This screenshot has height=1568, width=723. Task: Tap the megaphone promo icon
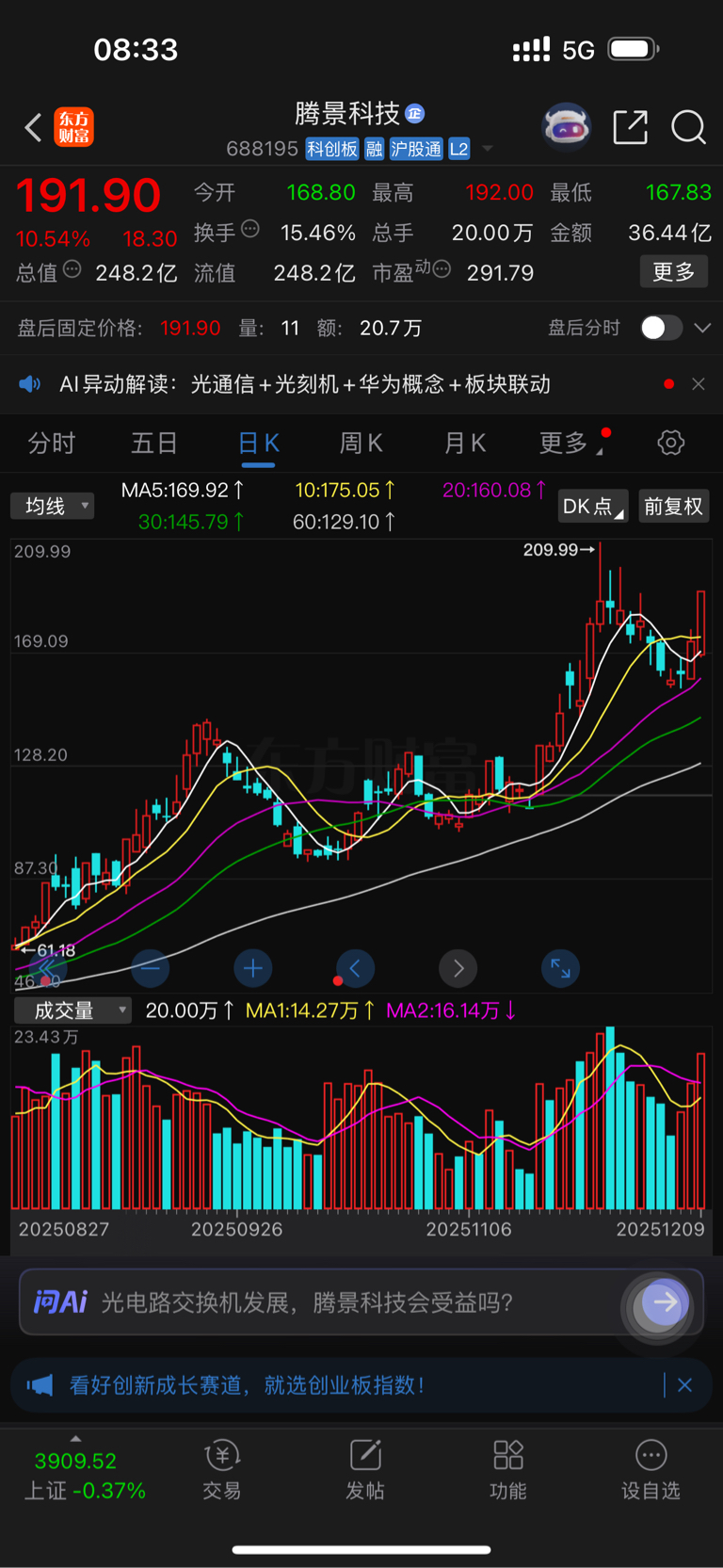(40, 1385)
